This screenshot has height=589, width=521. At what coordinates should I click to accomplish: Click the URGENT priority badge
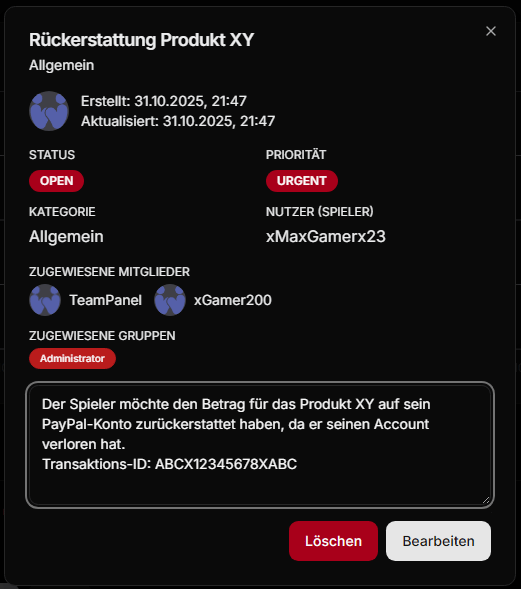pyautogui.click(x=302, y=181)
